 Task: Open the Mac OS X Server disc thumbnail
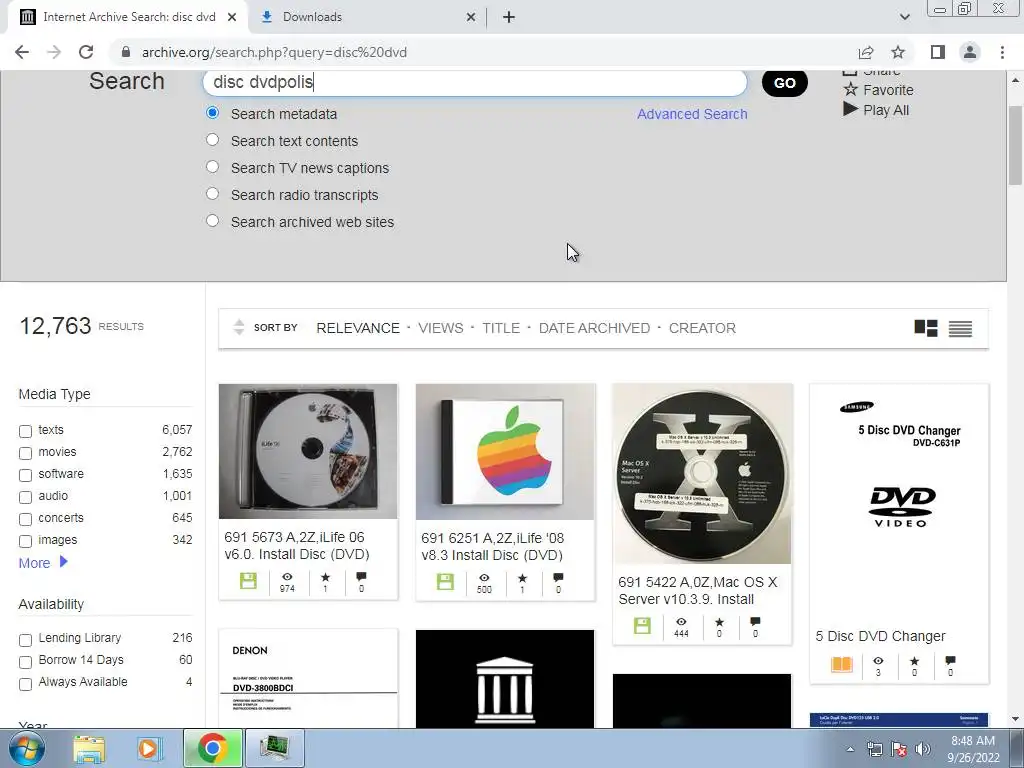click(x=702, y=474)
